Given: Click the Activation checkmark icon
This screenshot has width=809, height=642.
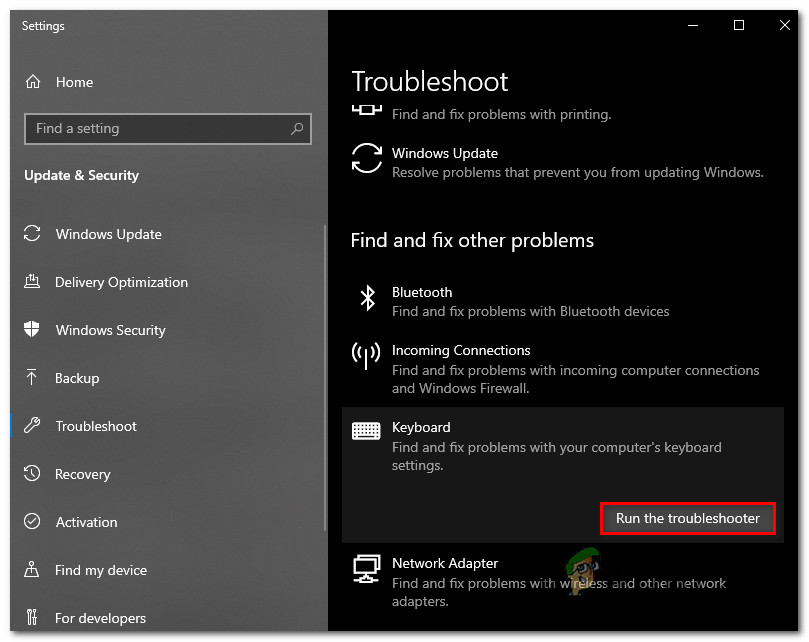Looking at the screenshot, I should [32, 521].
